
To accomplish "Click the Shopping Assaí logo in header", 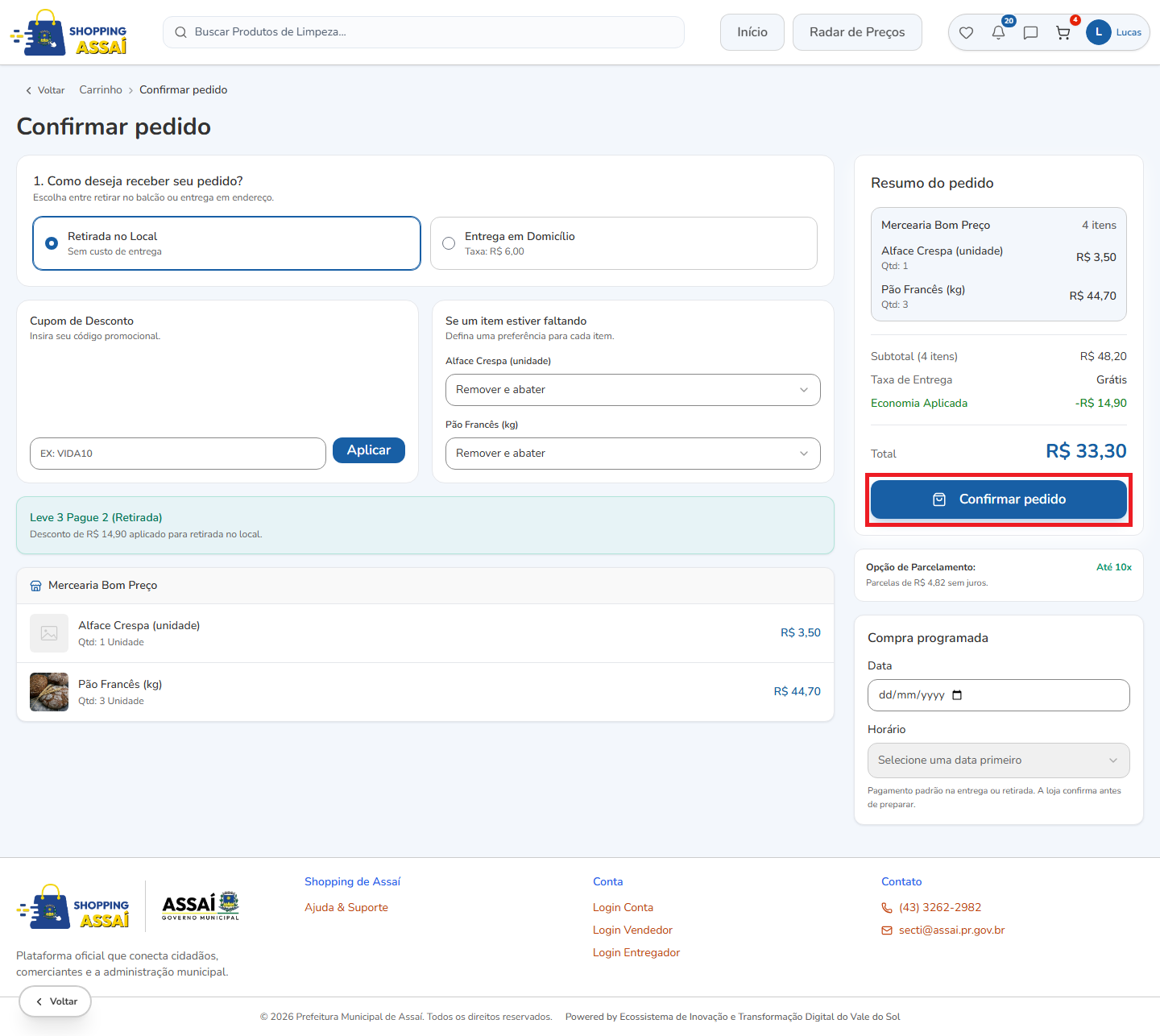I will (x=68, y=33).
